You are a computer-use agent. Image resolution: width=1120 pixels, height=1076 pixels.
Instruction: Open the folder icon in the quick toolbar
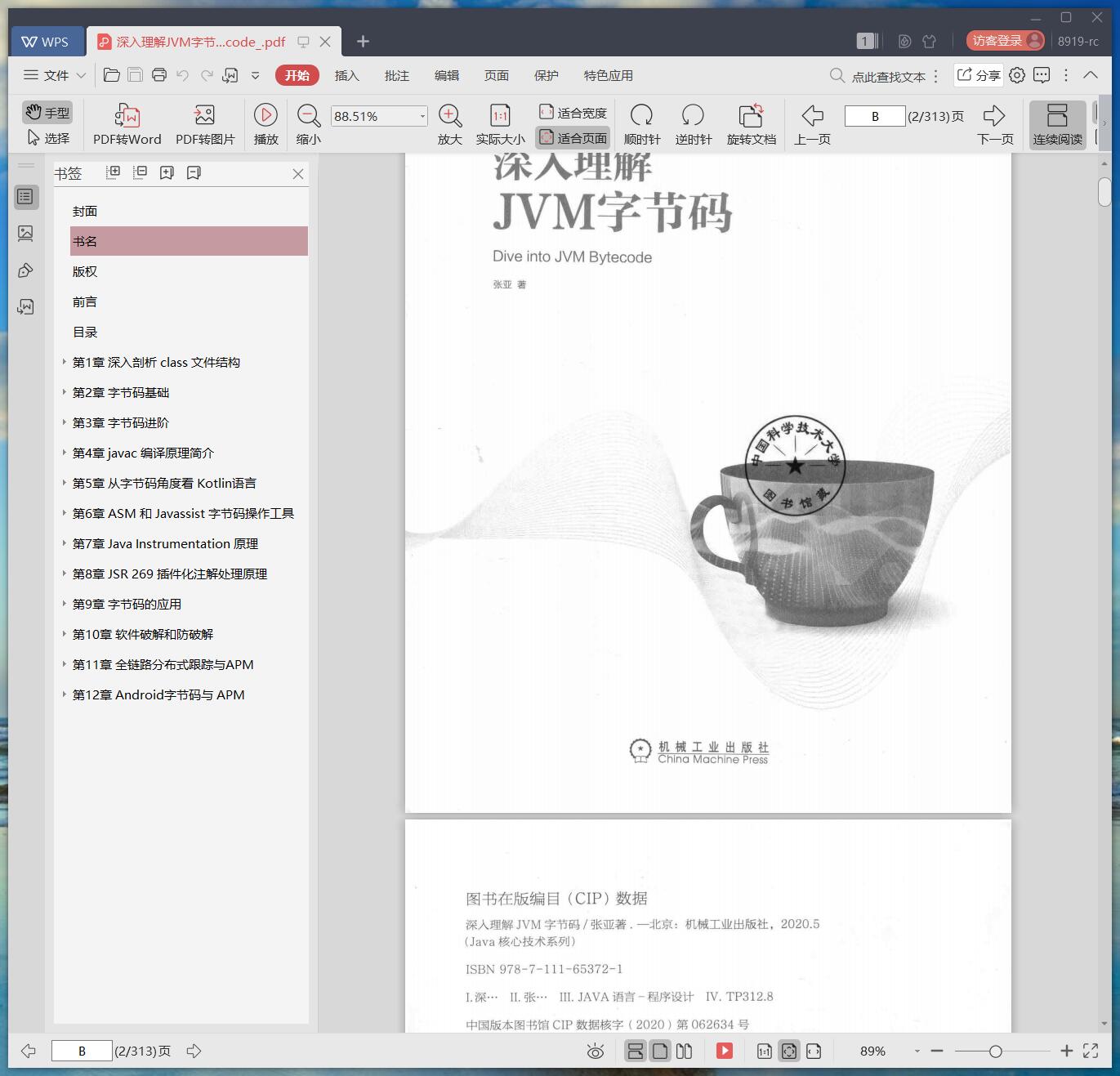(x=112, y=75)
